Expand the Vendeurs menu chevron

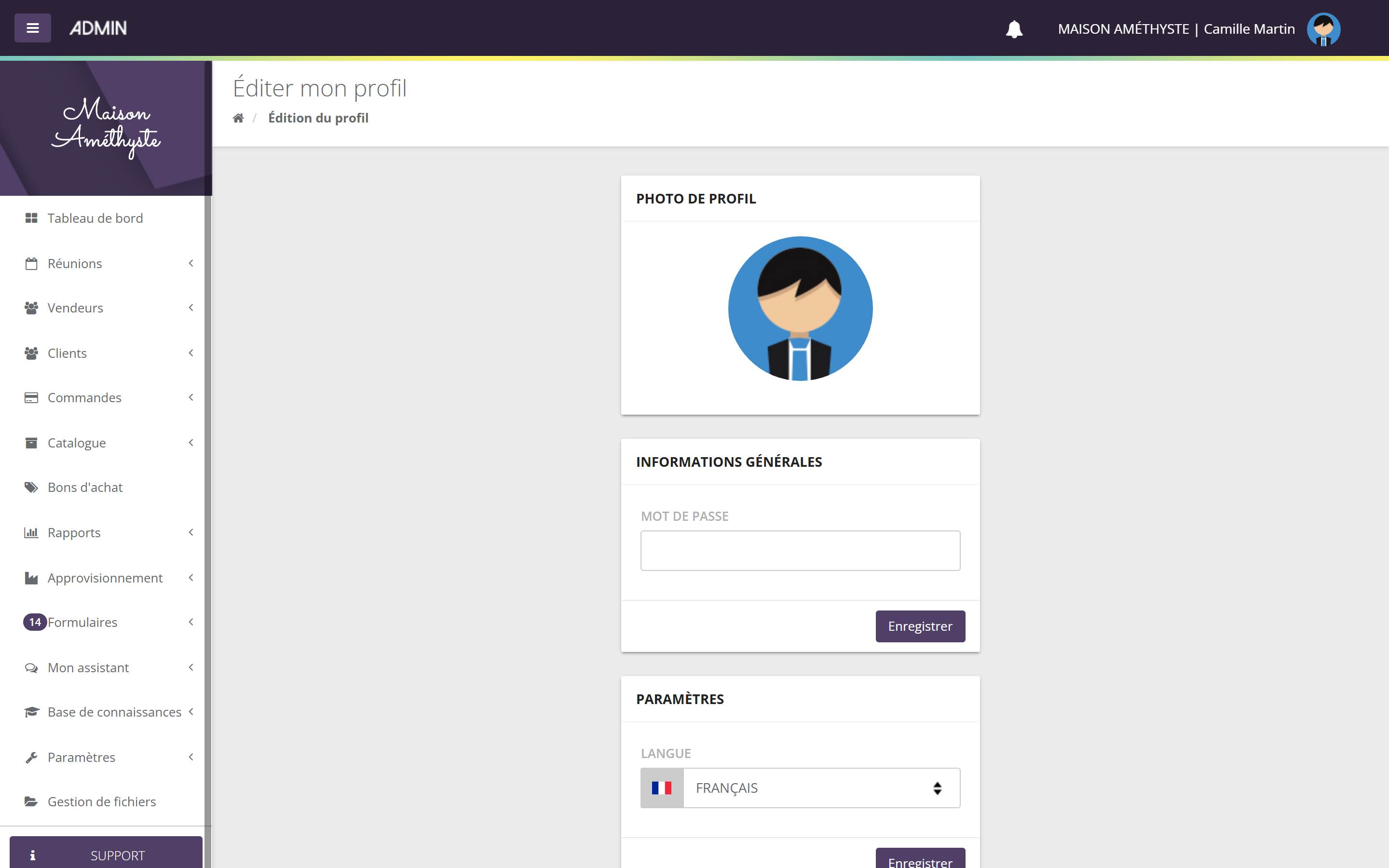(x=191, y=308)
